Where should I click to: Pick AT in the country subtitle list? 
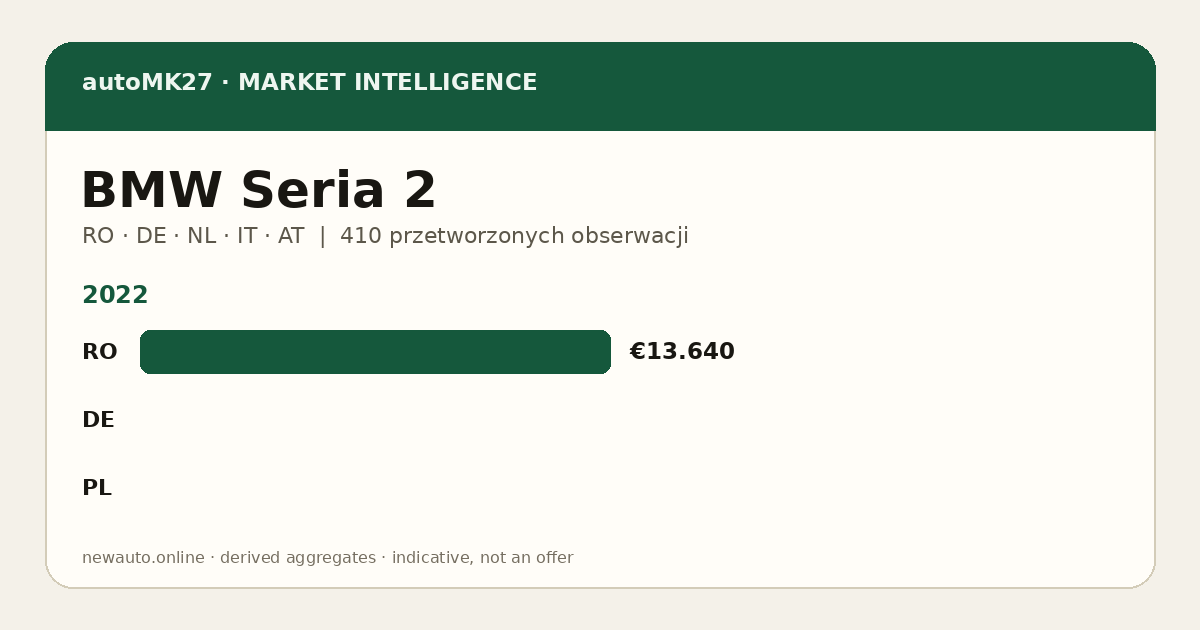click(x=290, y=236)
